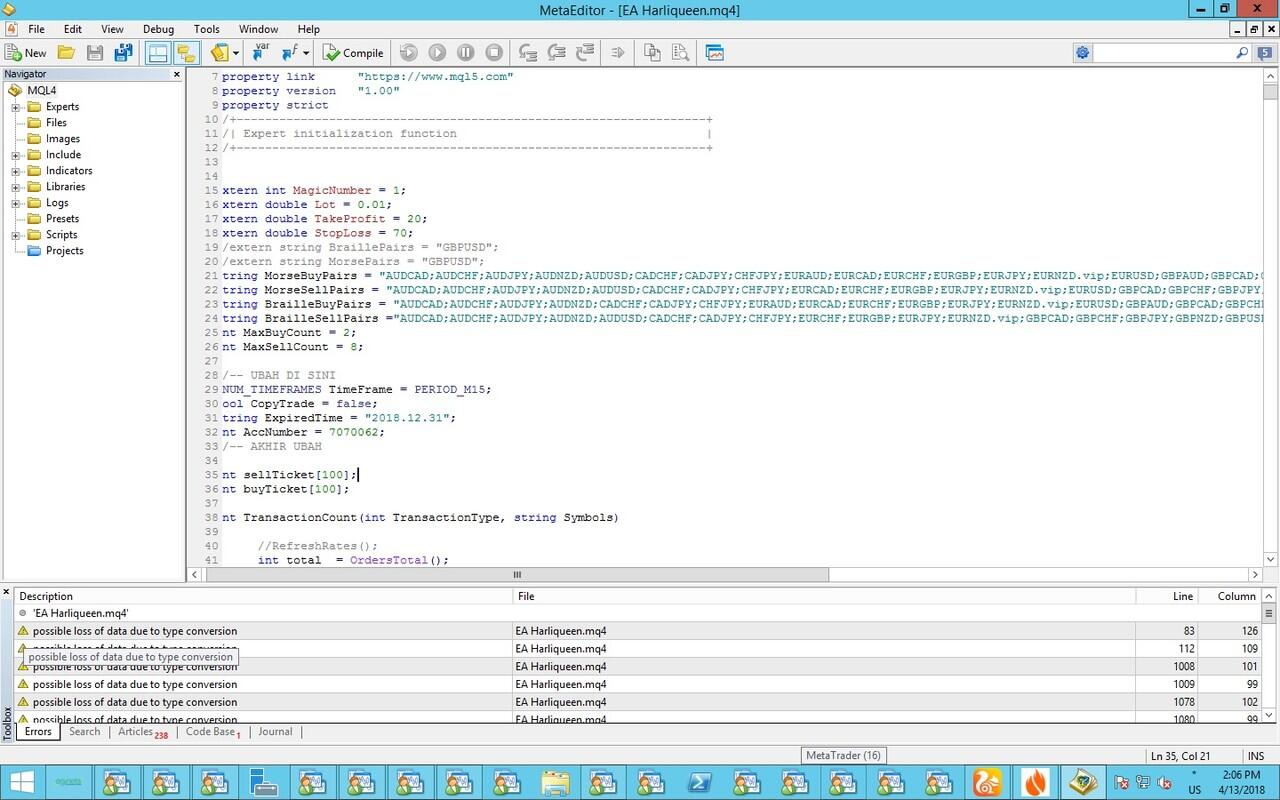The width and height of the screenshot is (1280, 800).
Task: Click the code editor horizontal scrollbar thumb
Action: [x=517, y=575]
